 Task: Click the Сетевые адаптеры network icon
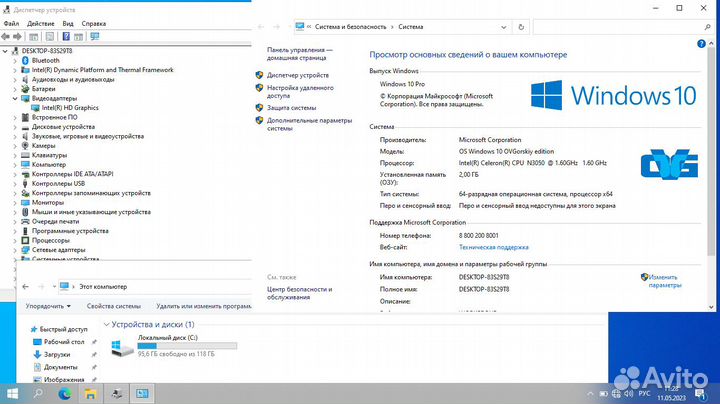(x=25, y=250)
